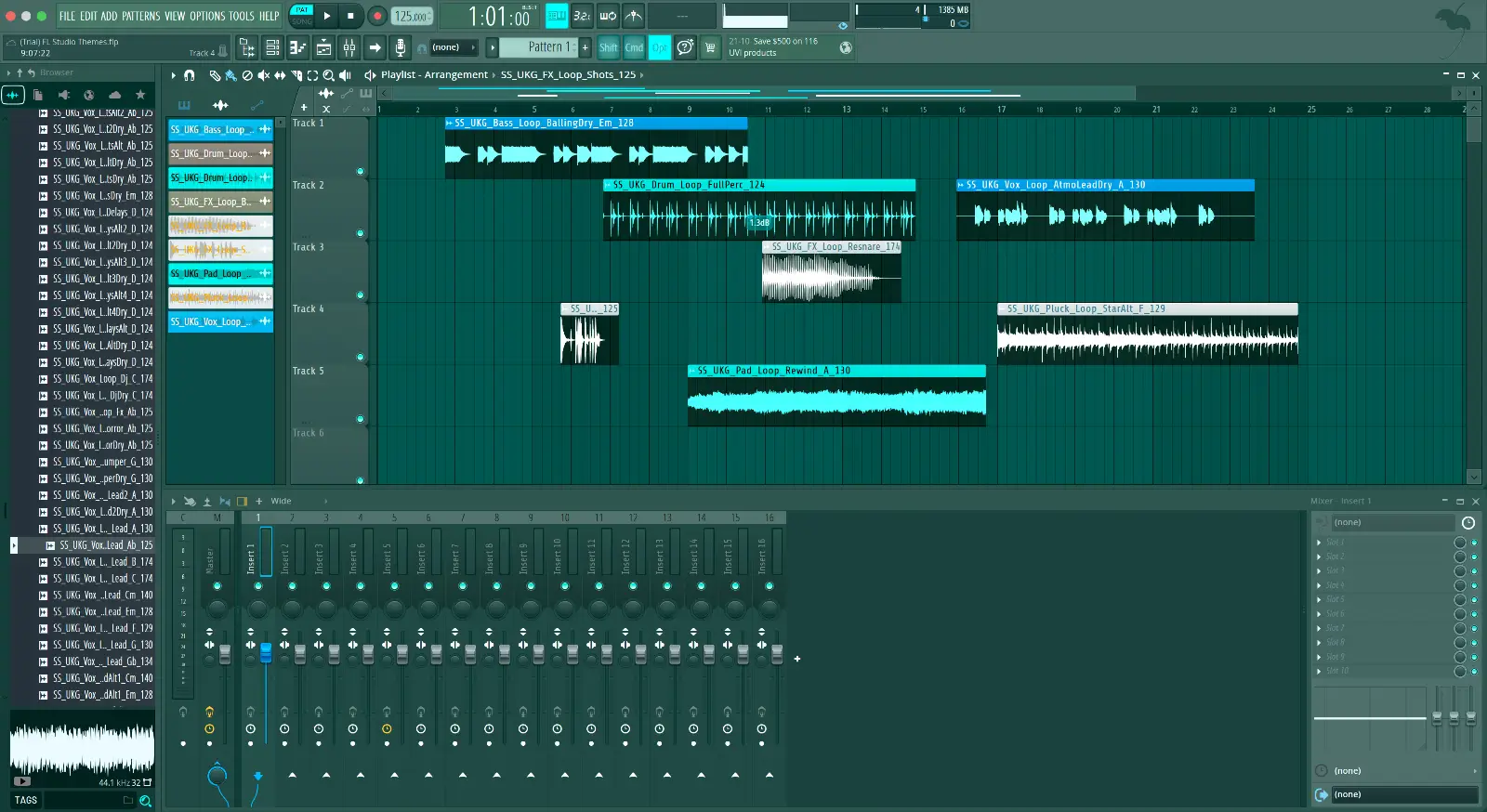Click the microphone recording icon in the toolbar
Image resolution: width=1487 pixels, height=812 pixels.
point(400,47)
